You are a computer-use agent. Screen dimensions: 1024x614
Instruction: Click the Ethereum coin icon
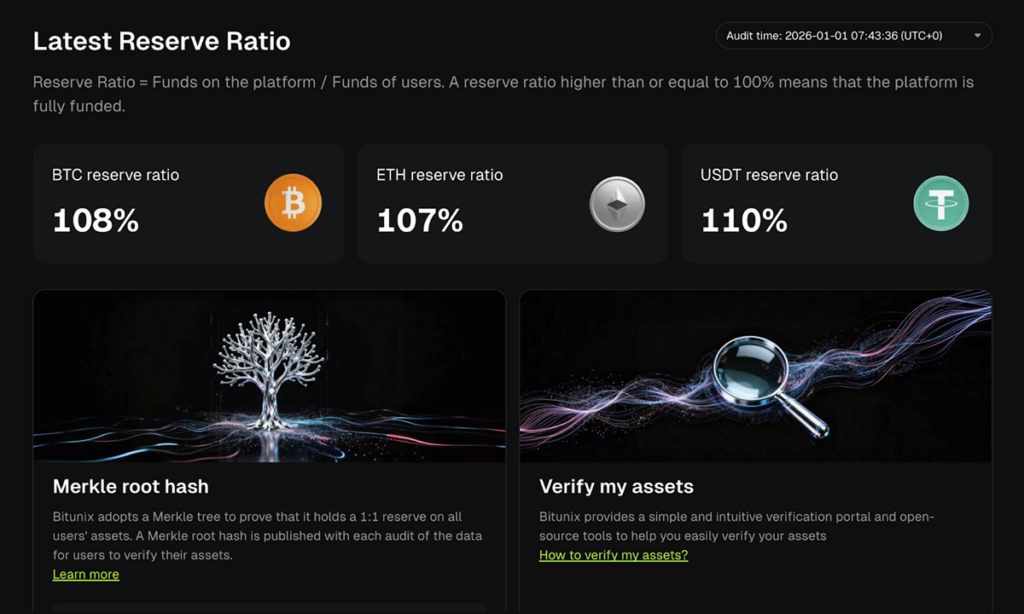(617, 204)
